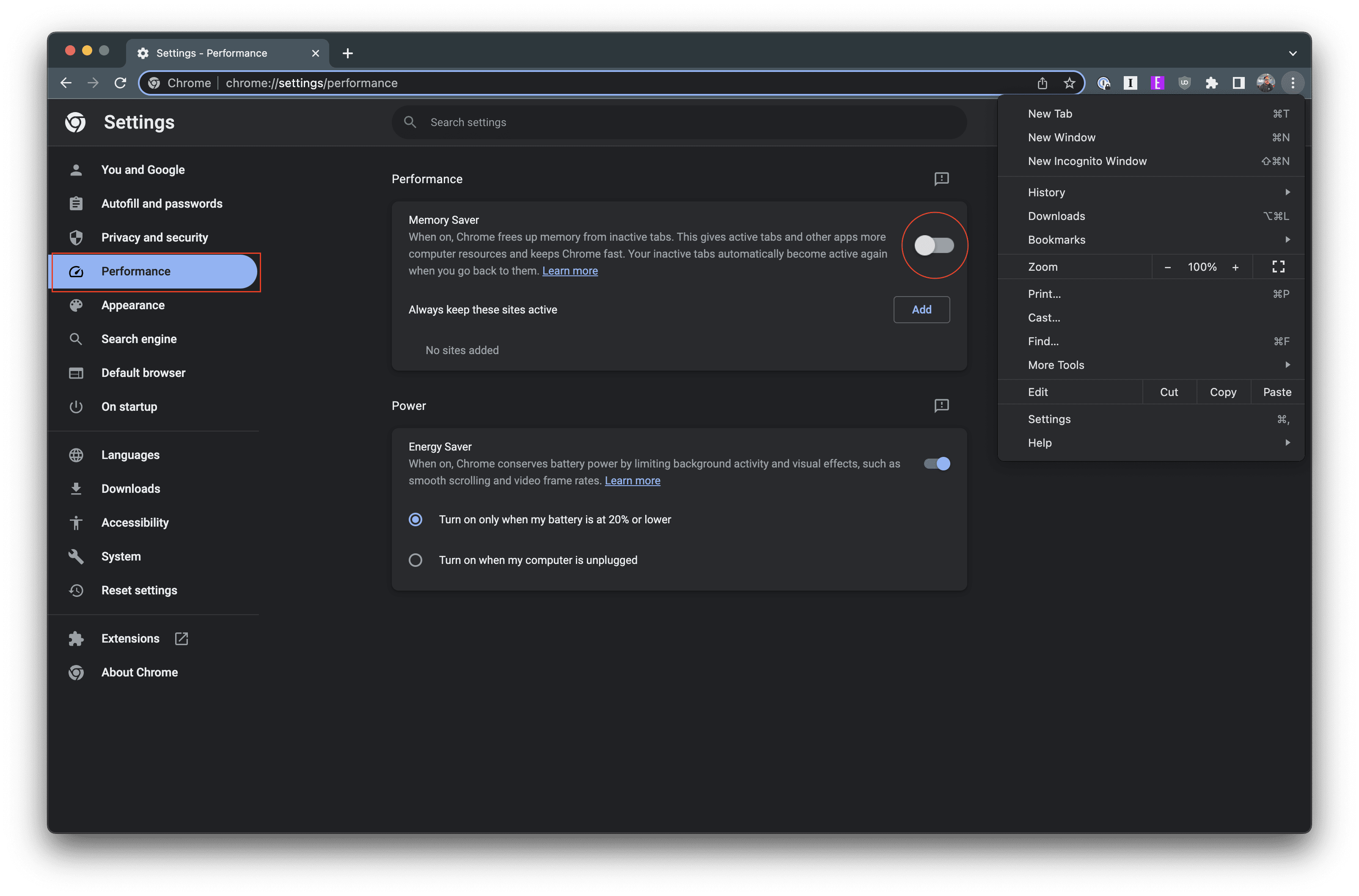The height and width of the screenshot is (896, 1359).
Task: Decrease zoom with minus button
Action: [1168, 267]
